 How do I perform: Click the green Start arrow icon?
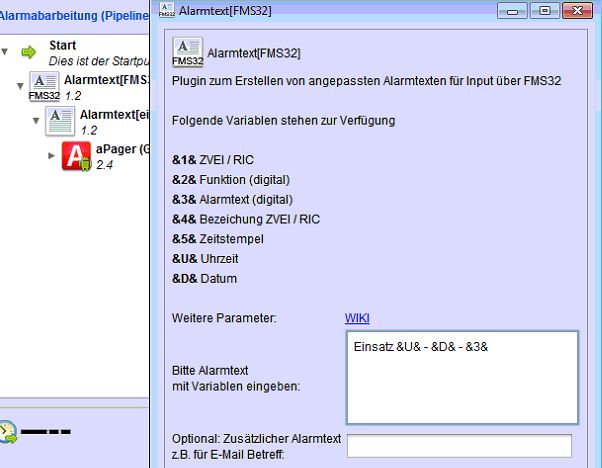pos(29,52)
